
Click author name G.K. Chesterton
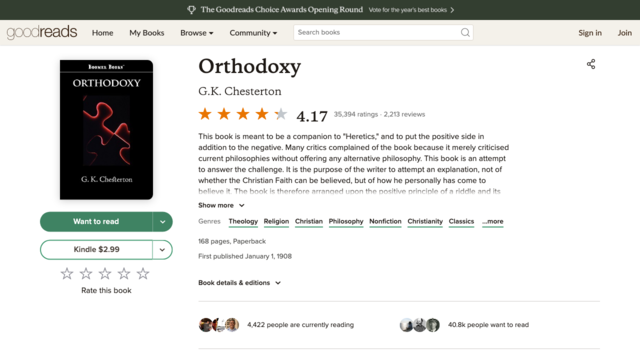click(240, 91)
